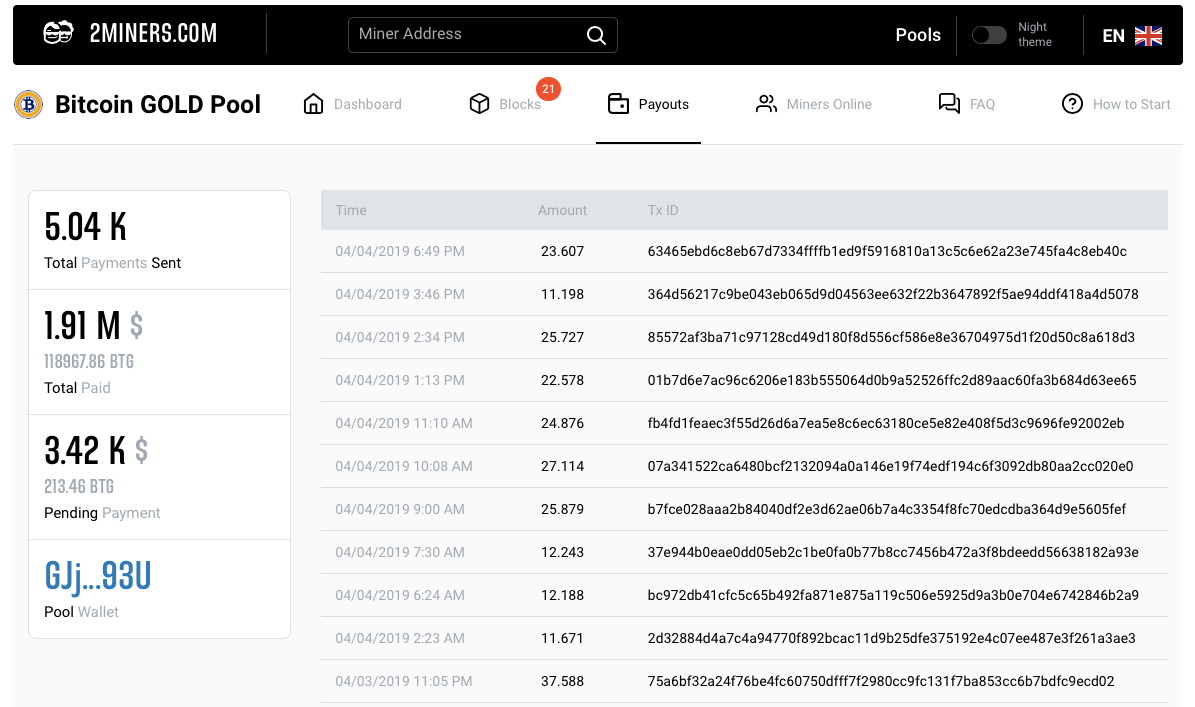Click the Blocks cube icon
The width and height of the screenshot is (1195, 707).
479,104
